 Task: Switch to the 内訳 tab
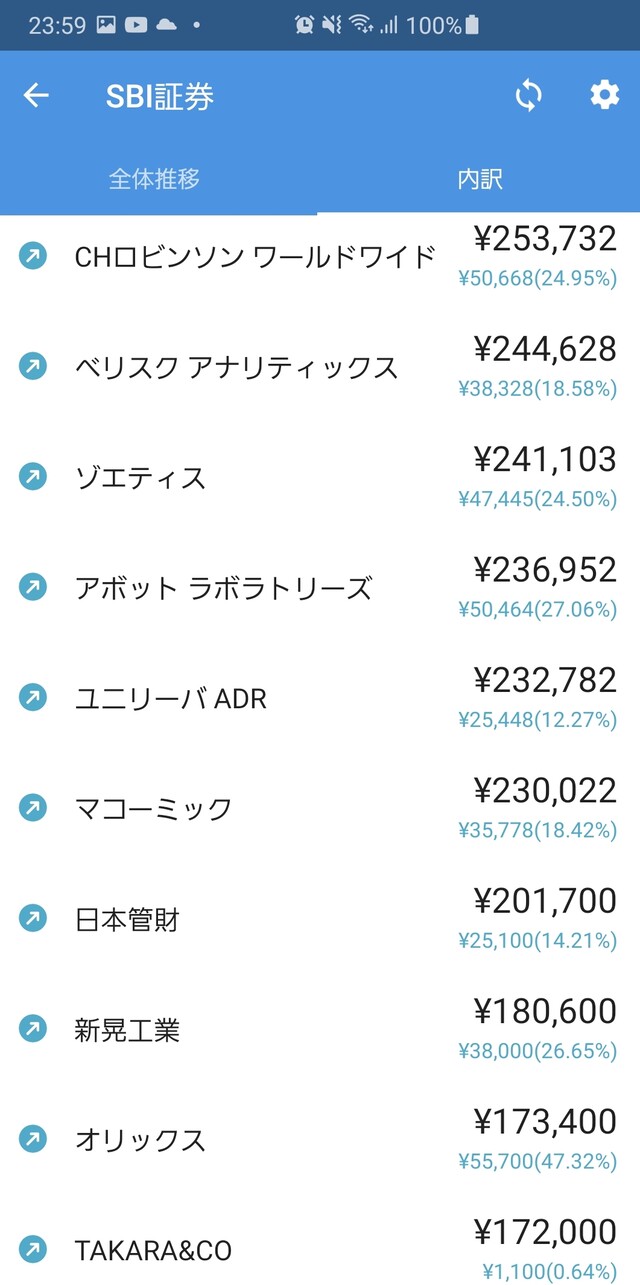pyautogui.click(x=480, y=179)
